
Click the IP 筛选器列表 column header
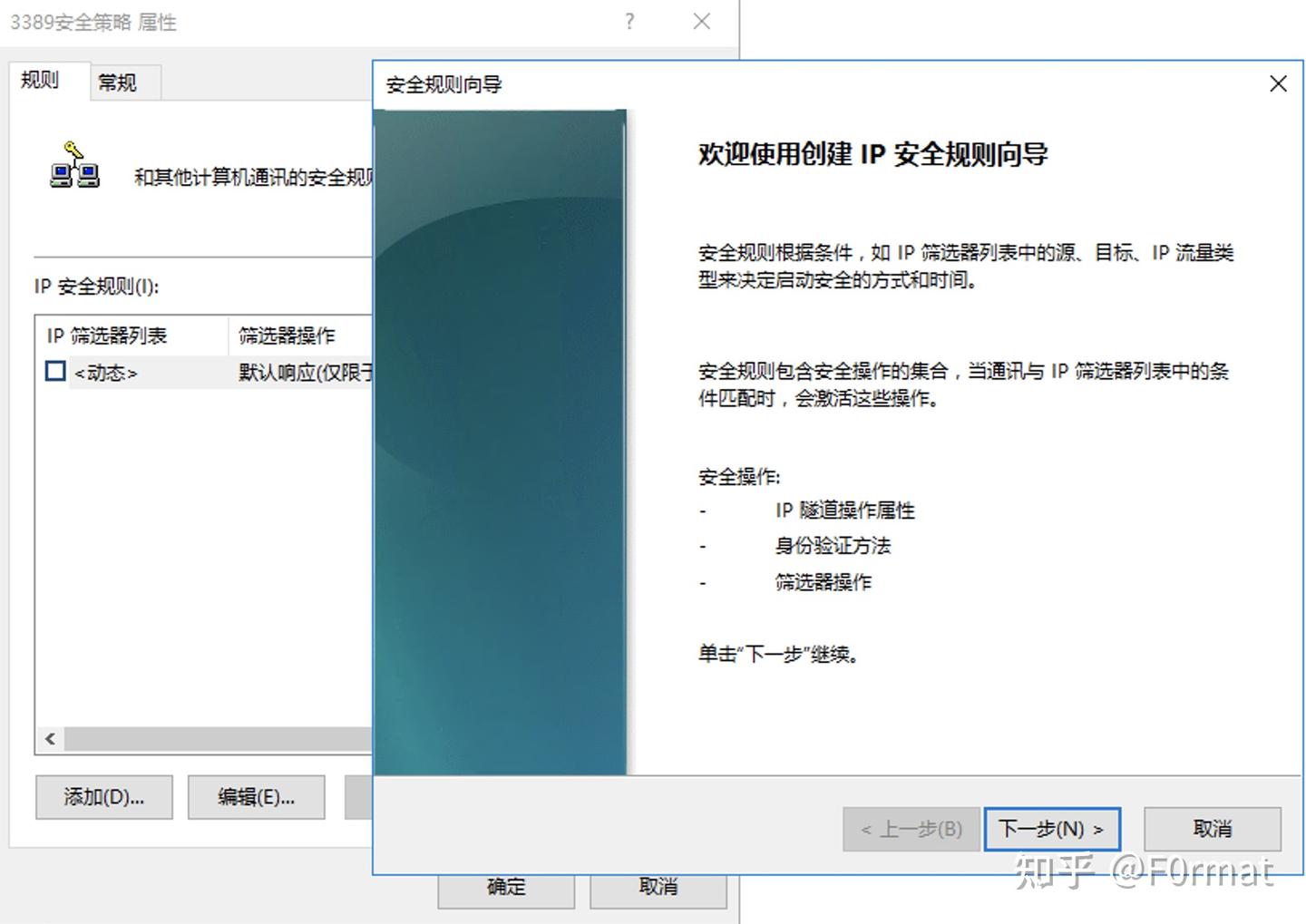point(108,335)
